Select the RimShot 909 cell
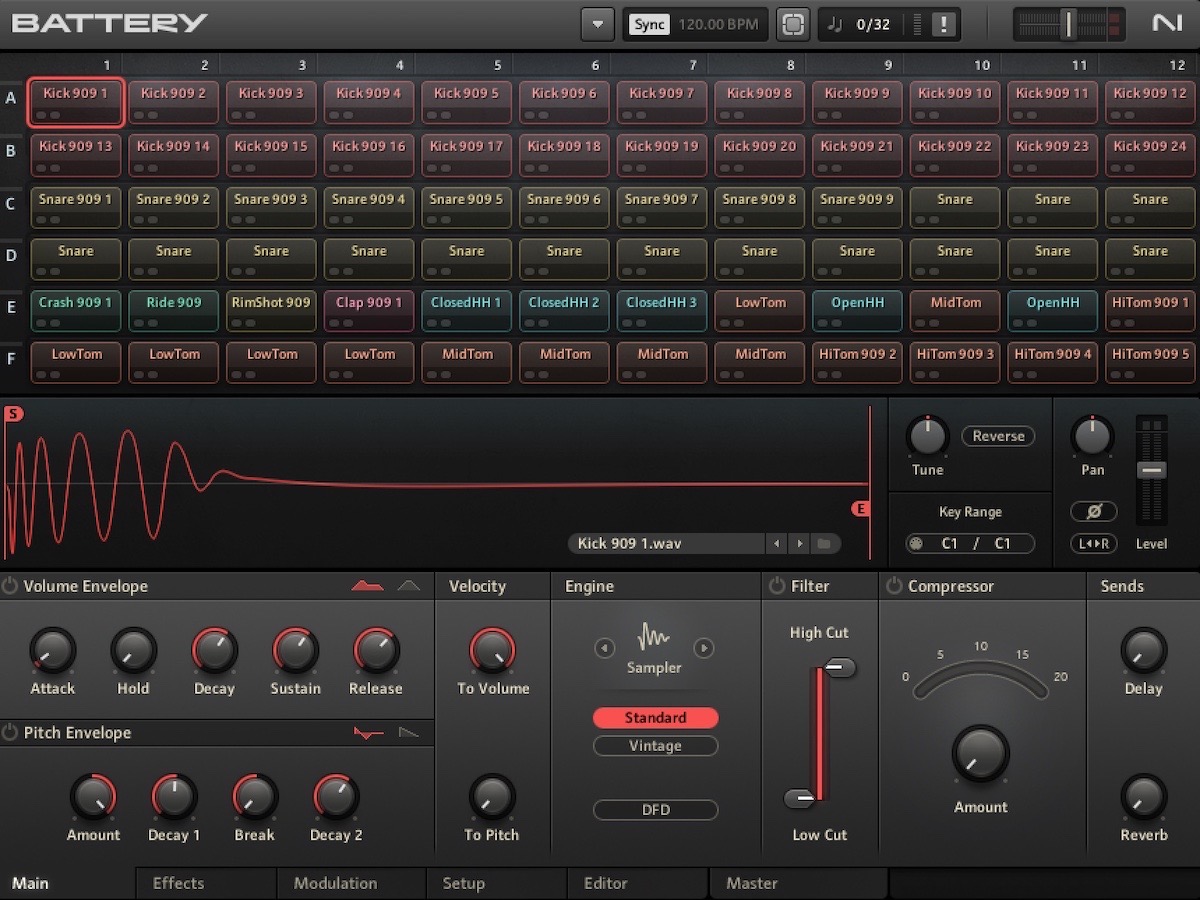 [x=271, y=310]
